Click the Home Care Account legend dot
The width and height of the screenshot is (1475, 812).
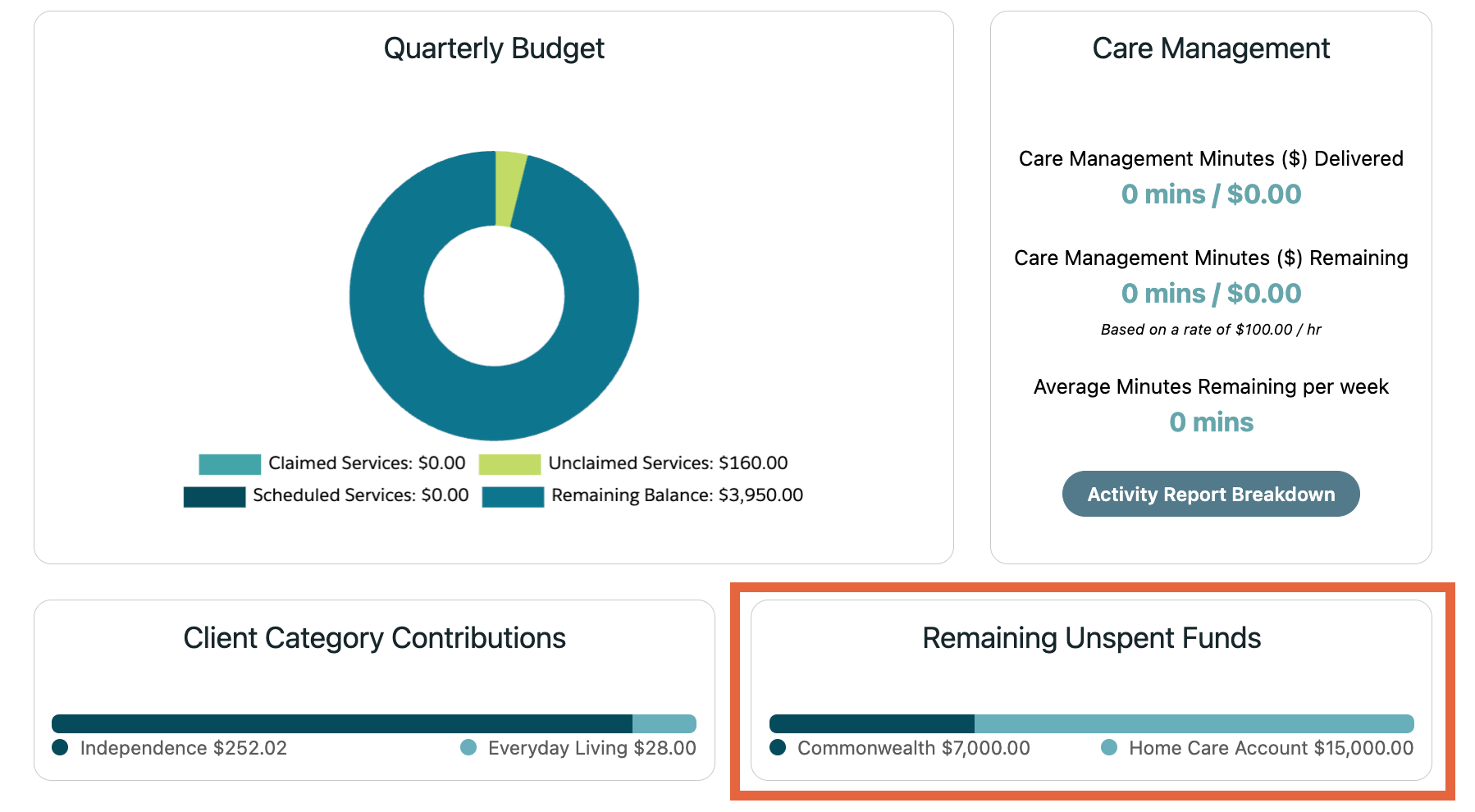point(1110,747)
